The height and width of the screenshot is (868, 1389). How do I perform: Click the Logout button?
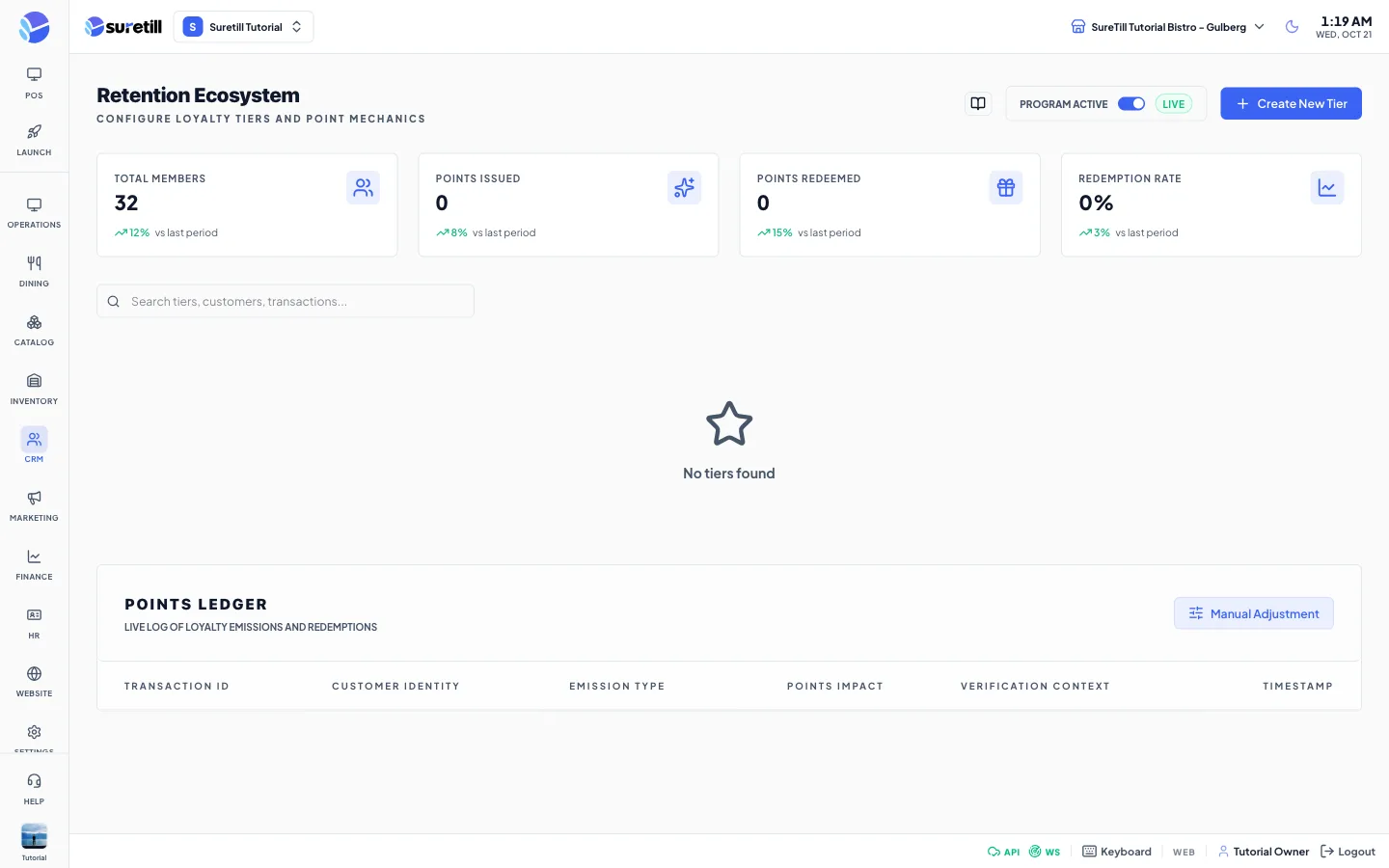1348,852
